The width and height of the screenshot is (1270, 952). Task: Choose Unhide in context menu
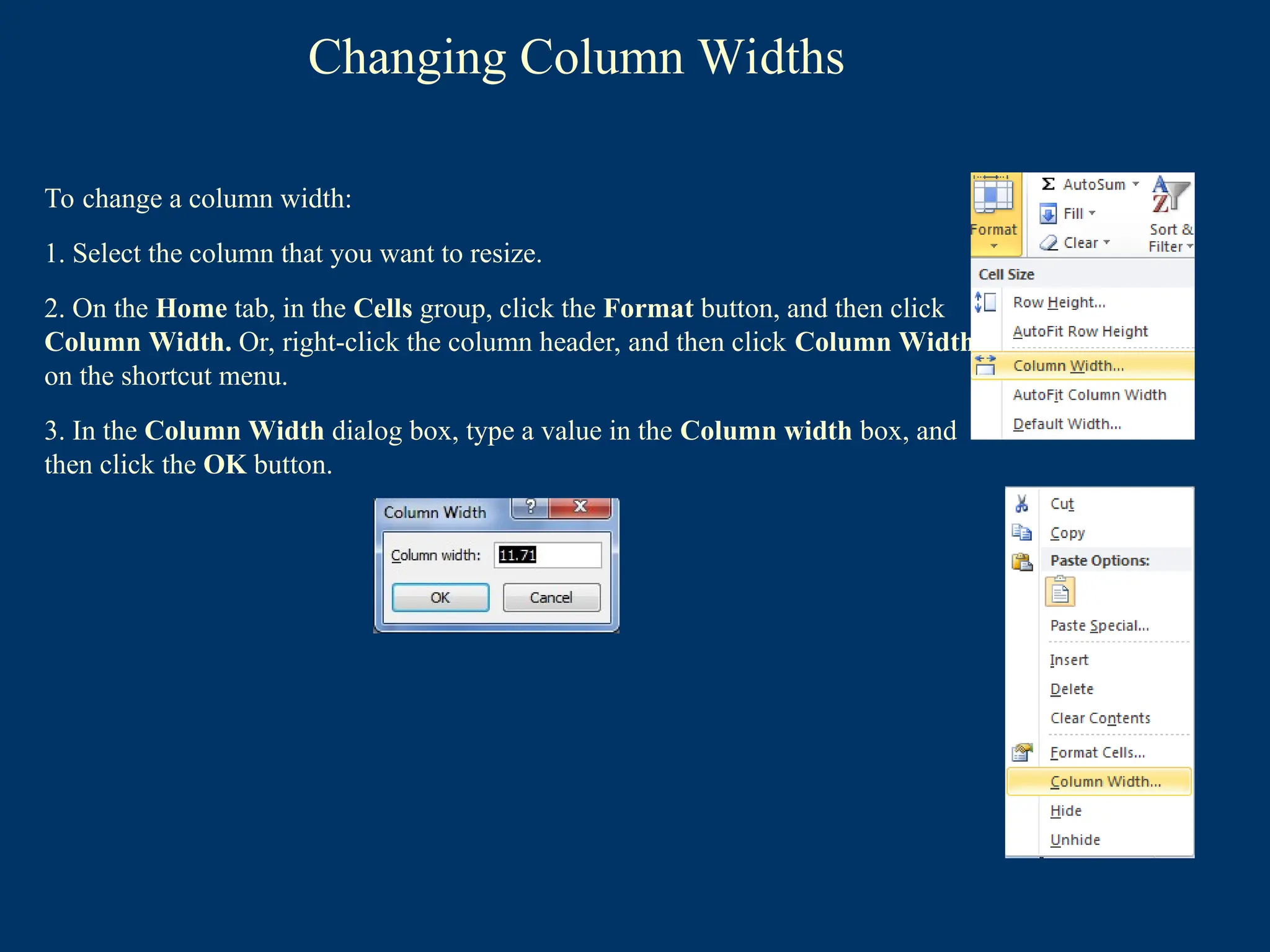[x=1099, y=840]
